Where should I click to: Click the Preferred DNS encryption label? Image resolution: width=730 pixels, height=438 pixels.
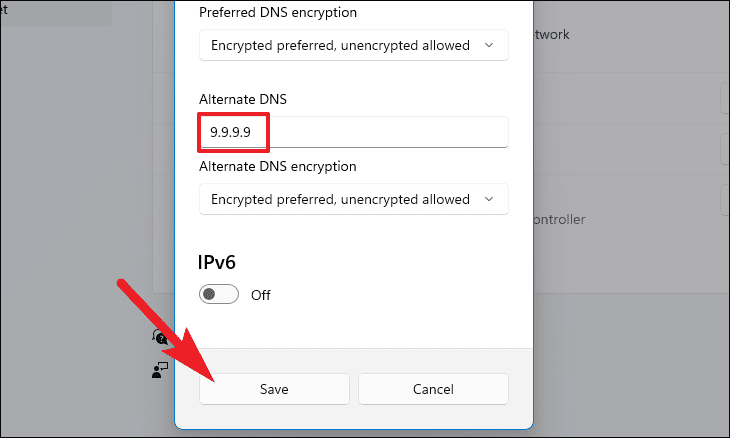278,12
